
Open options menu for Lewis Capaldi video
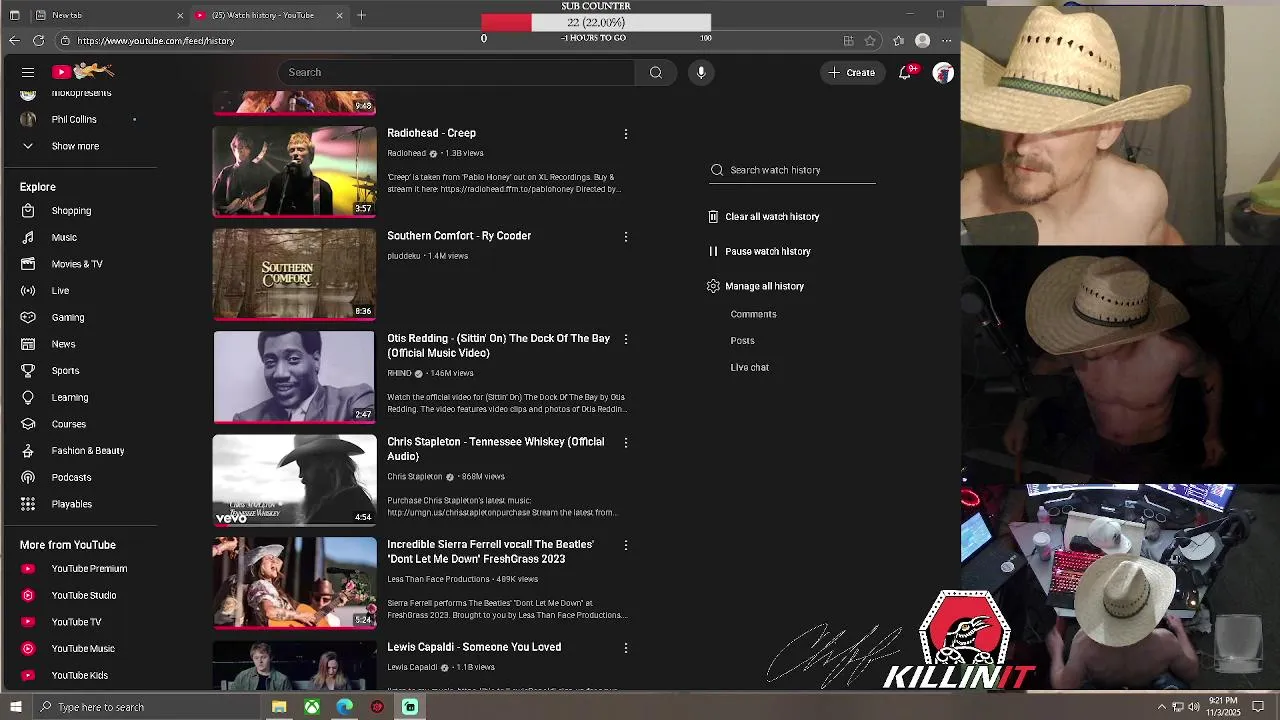tap(626, 648)
